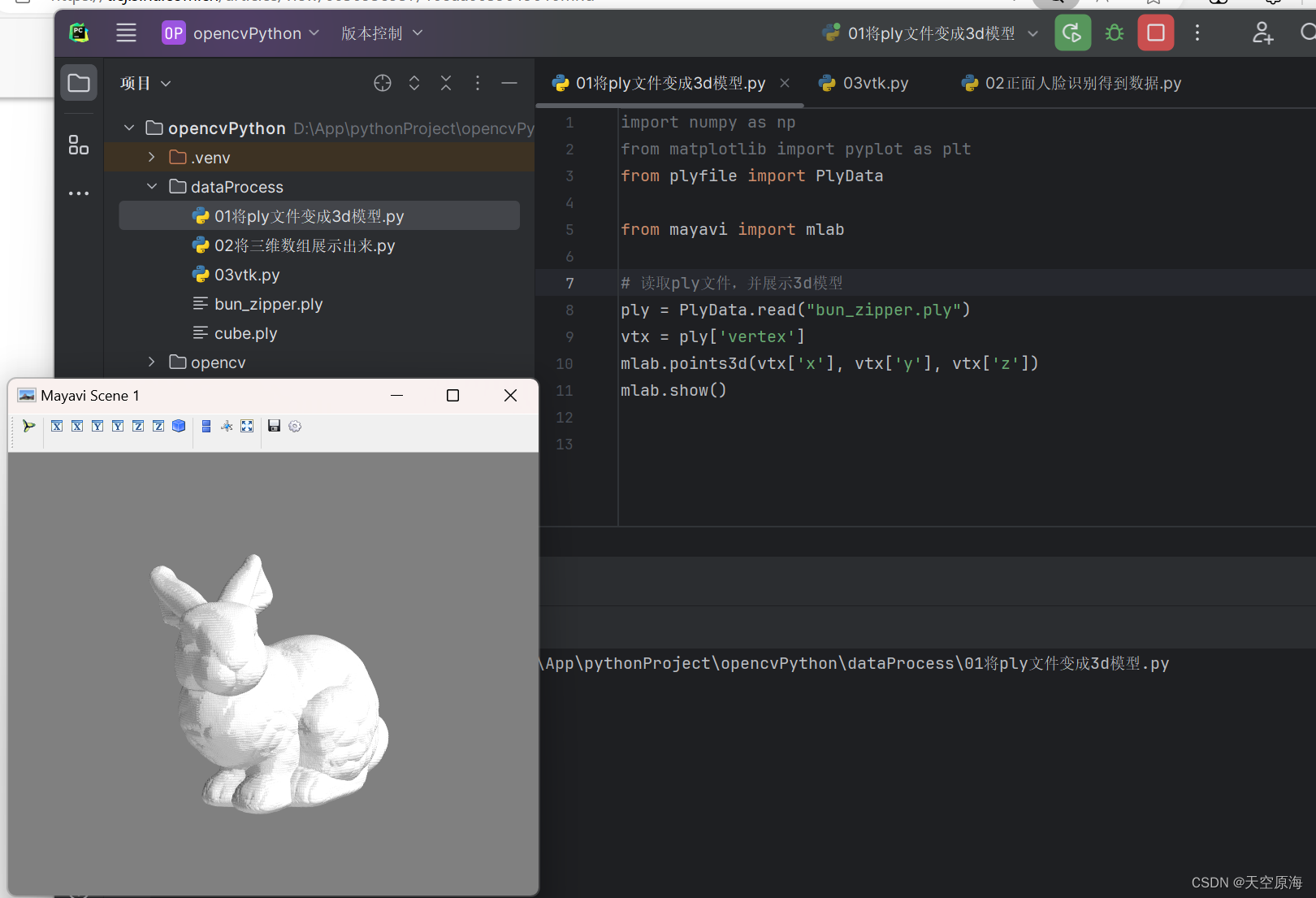
Task: Select the .venv folder row
Action: [x=319, y=158]
